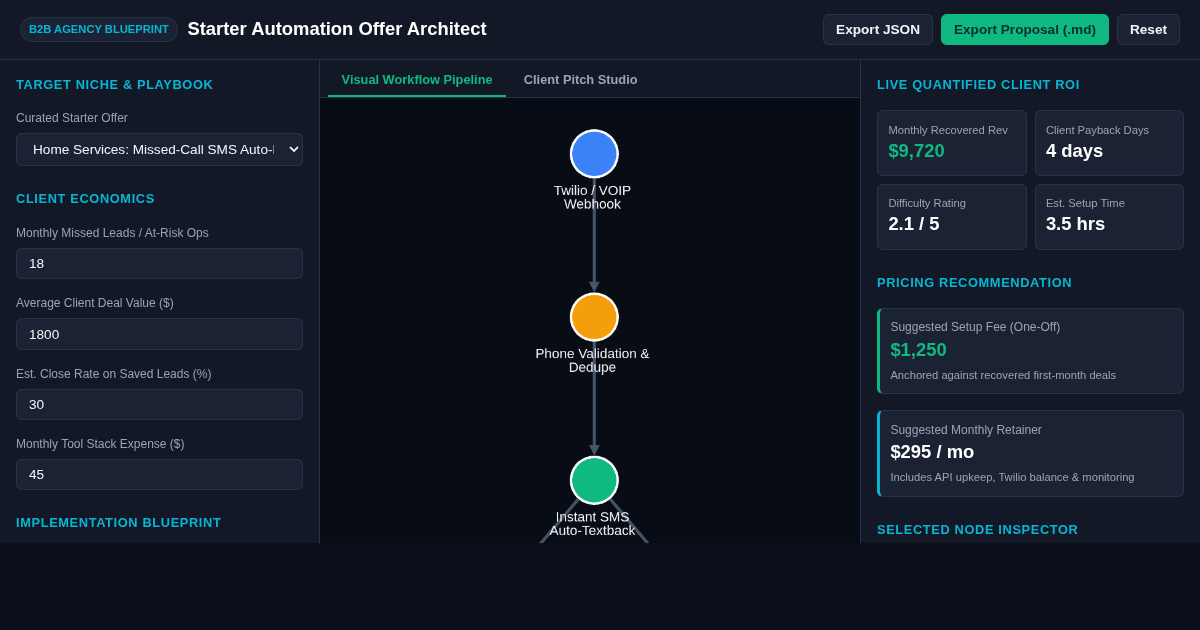Click the Suggested Monthly Retainer $295 / mo card
The image size is (1200, 630).
click(1030, 453)
